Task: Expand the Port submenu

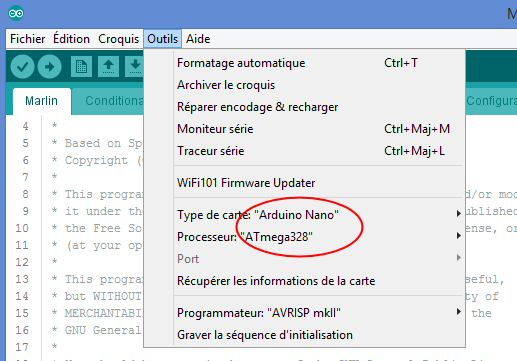Action: (319, 259)
